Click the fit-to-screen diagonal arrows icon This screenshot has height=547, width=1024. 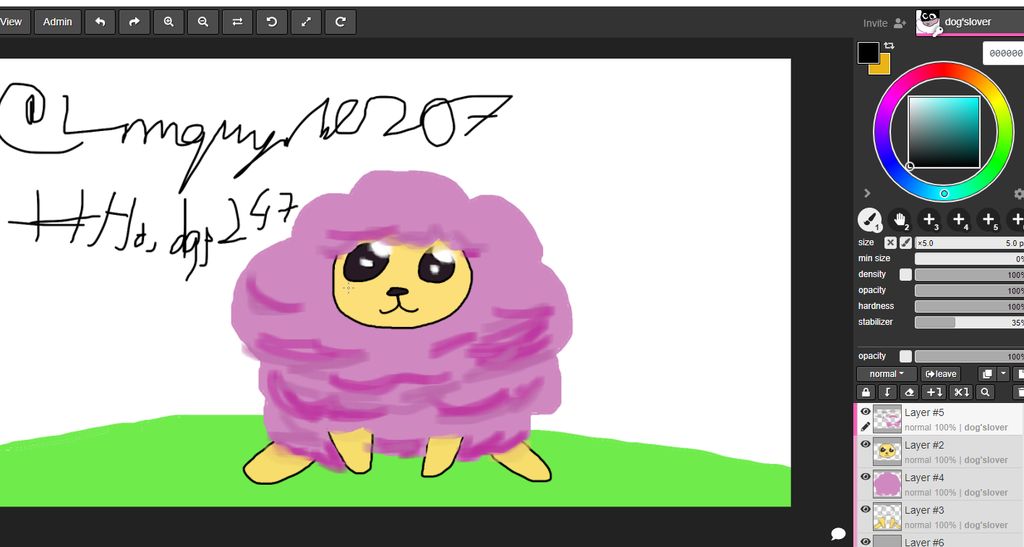[306, 22]
